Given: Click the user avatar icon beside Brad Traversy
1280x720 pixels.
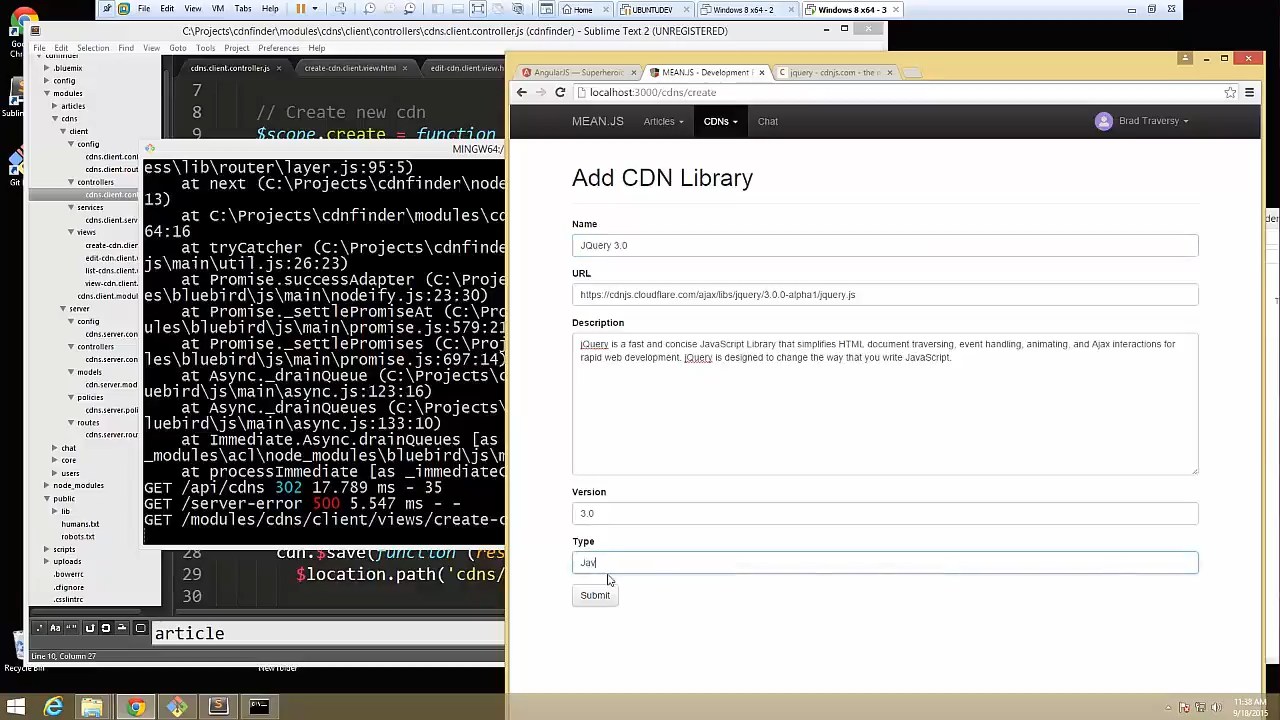Looking at the screenshot, I should pyautogui.click(x=1104, y=121).
